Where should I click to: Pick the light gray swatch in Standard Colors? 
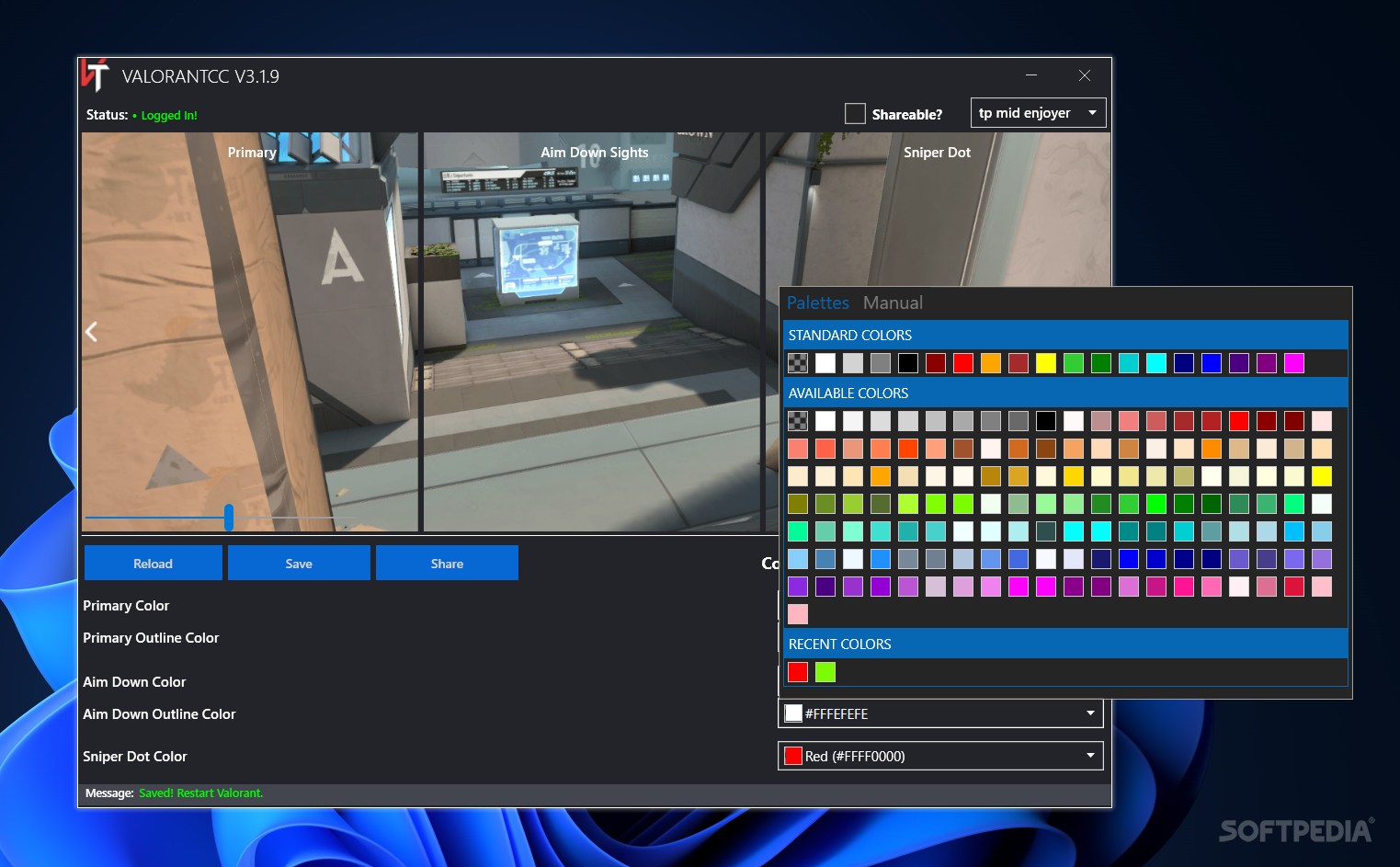853,363
